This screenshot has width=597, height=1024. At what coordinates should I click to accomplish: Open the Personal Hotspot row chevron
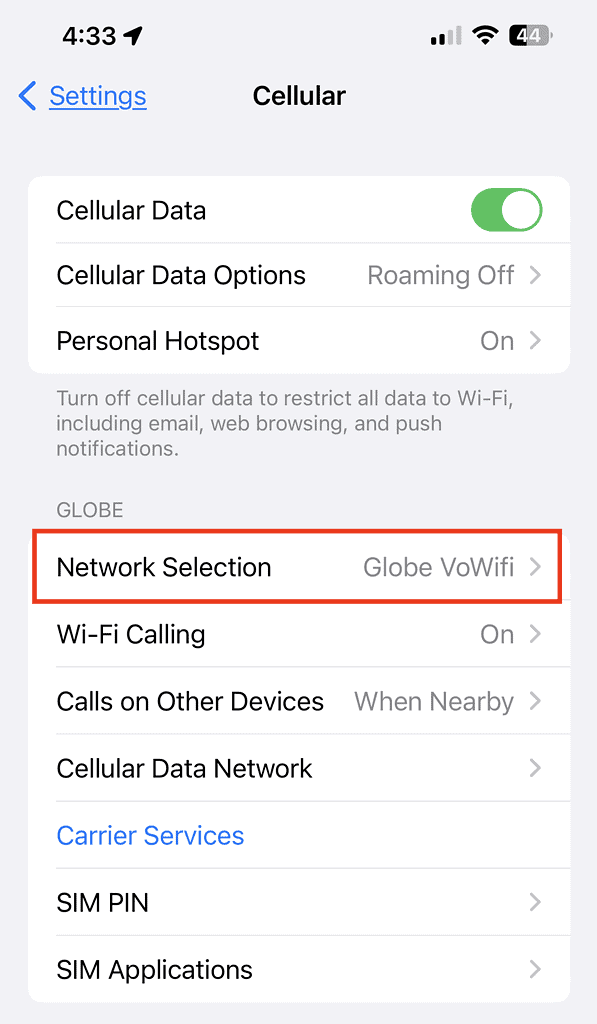click(535, 340)
